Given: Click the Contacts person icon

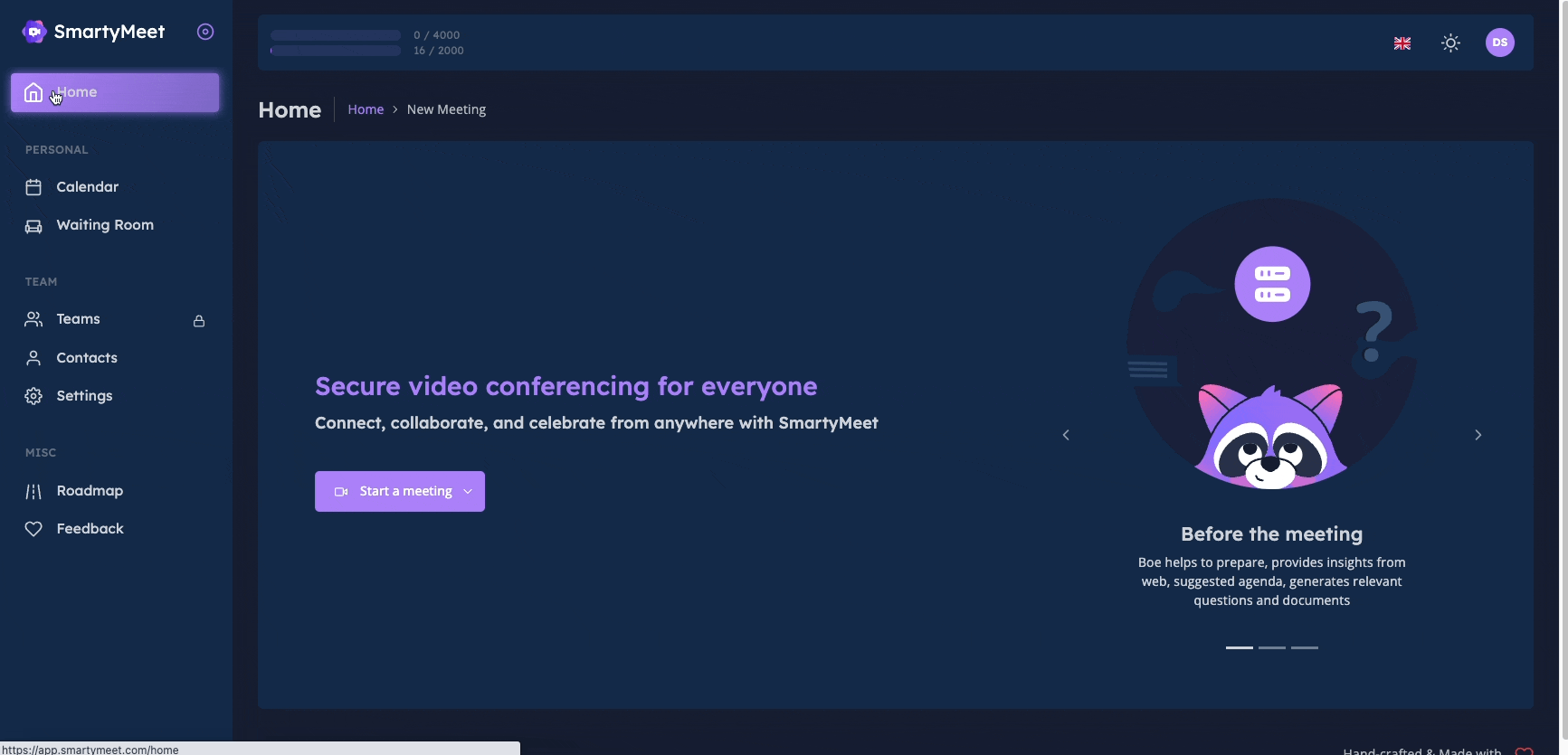Looking at the screenshot, I should [33, 358].
